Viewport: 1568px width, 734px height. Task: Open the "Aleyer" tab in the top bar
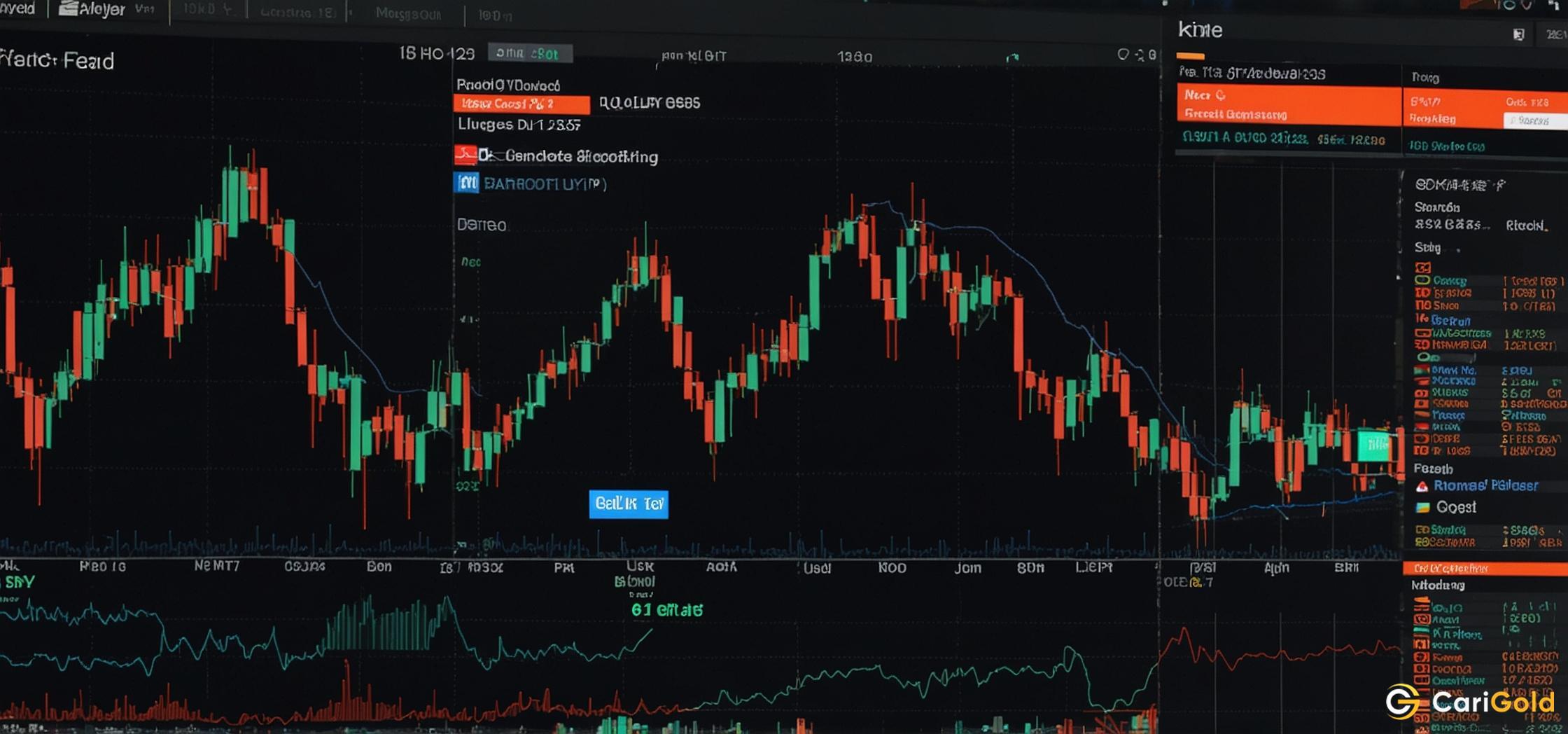(102, 9)
